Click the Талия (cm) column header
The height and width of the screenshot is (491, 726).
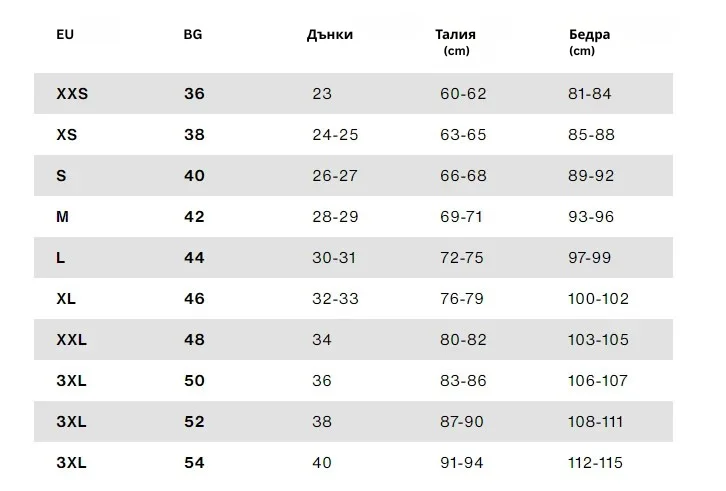(x=455, y=41)
